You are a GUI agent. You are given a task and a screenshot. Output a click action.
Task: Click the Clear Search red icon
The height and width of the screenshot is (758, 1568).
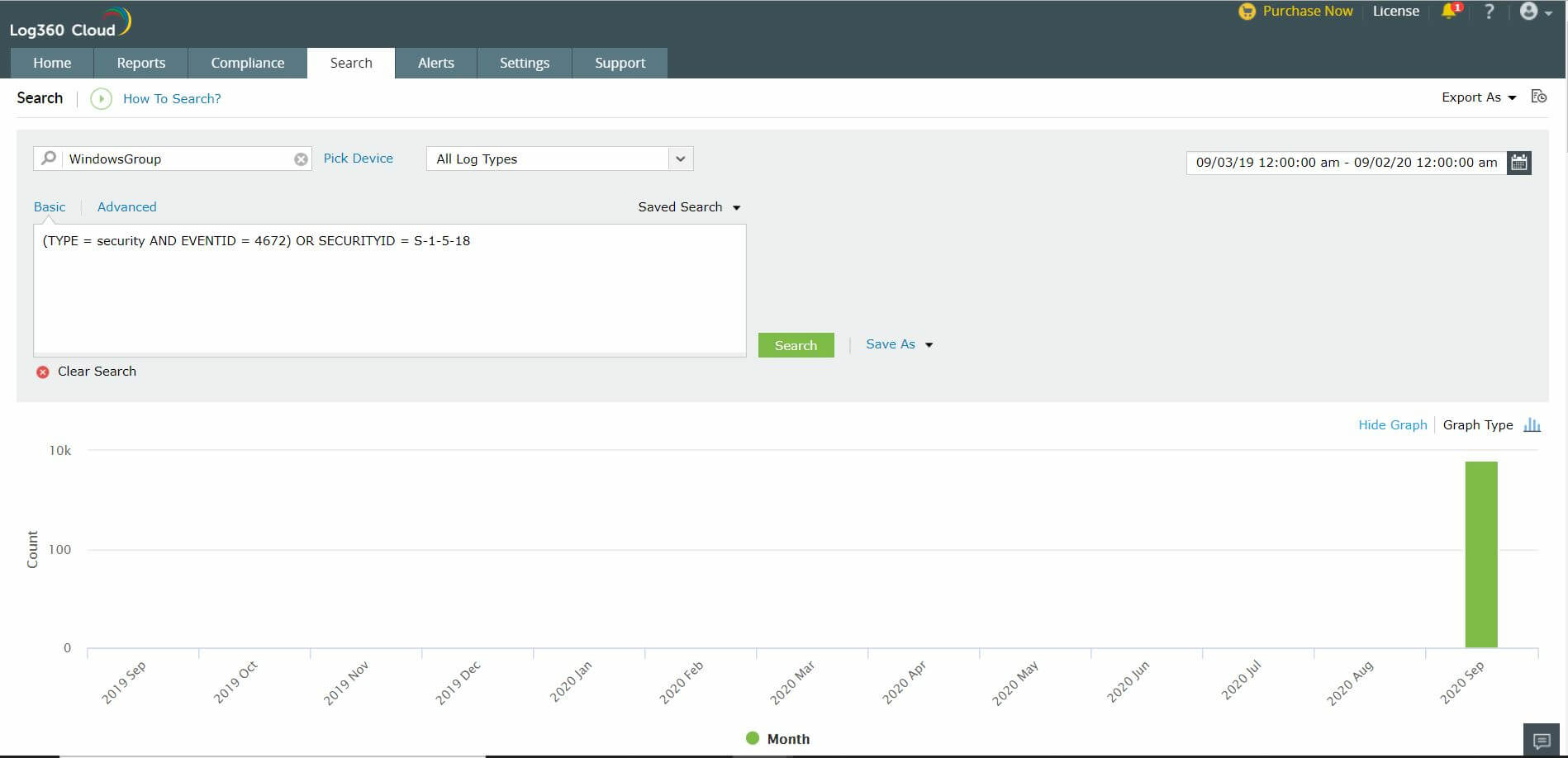43,372
